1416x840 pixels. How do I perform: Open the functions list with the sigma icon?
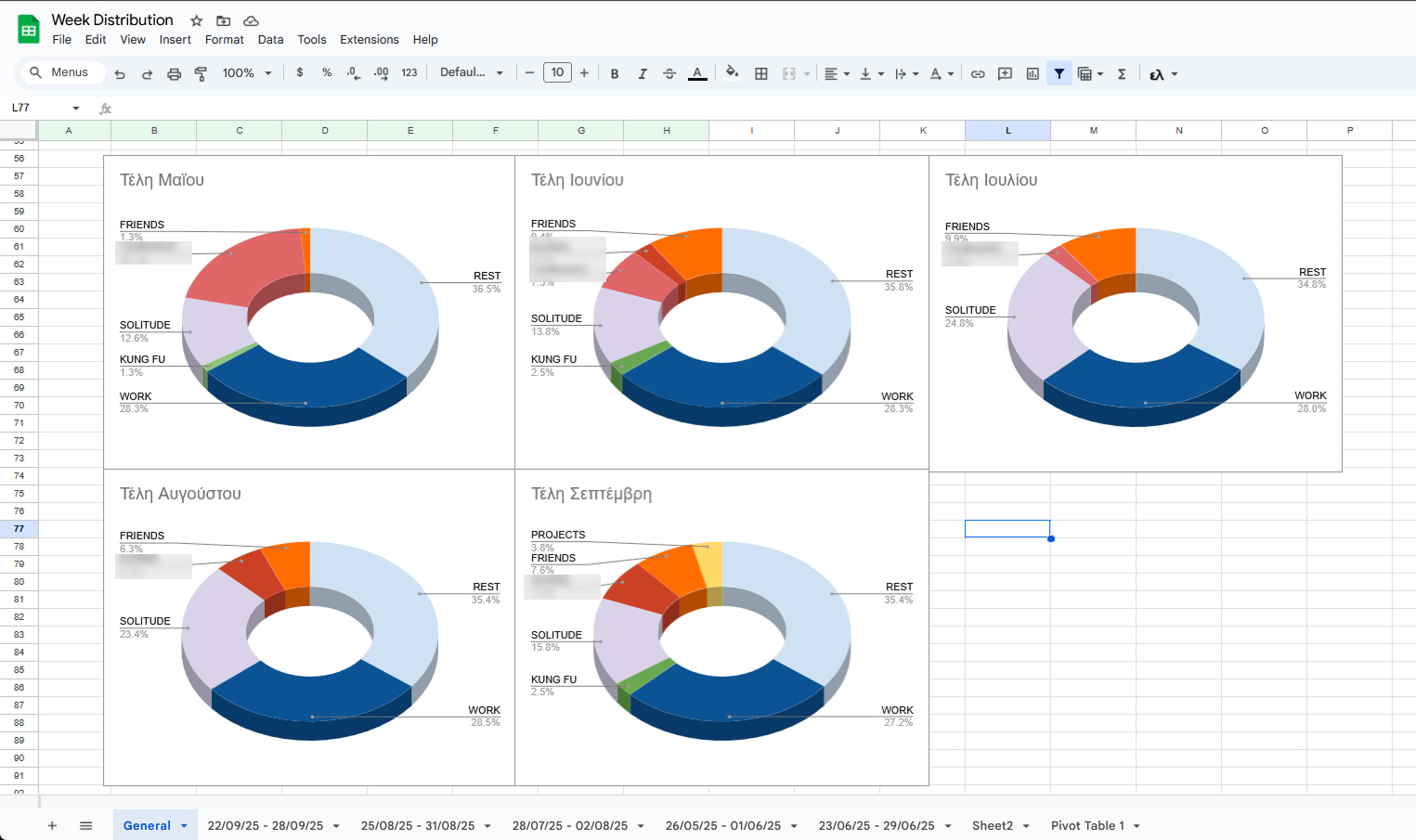(x=1122, y=72)
